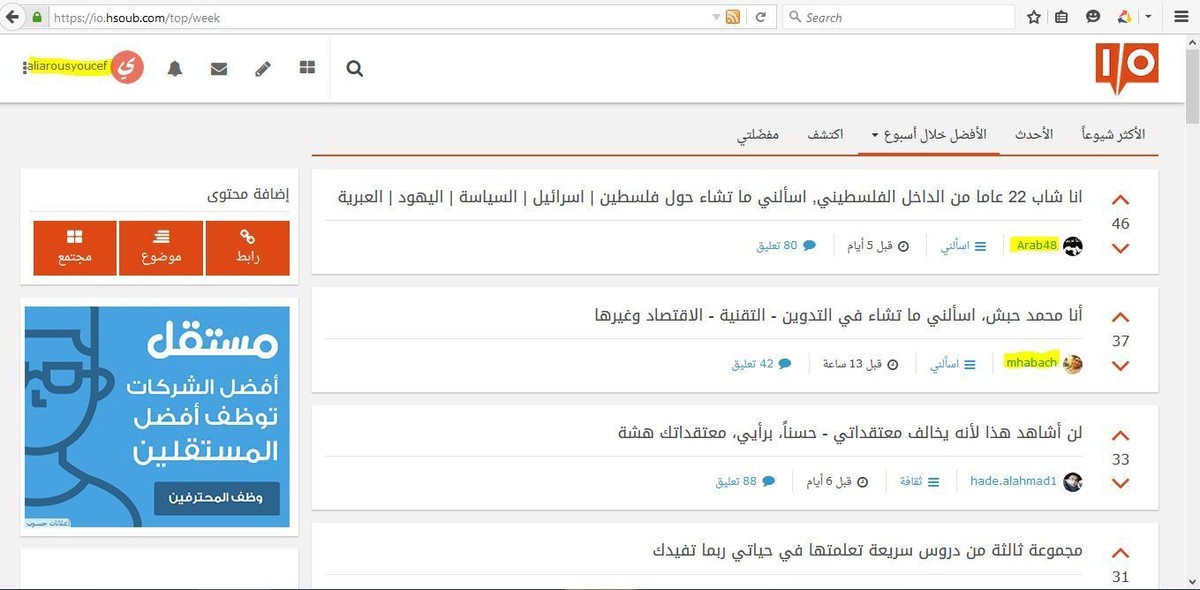This screenshot has height=590, width=1200.
Task: Open the URL bar history dropdown arrow
Action: pyautogui.click(x=715, y=17)
